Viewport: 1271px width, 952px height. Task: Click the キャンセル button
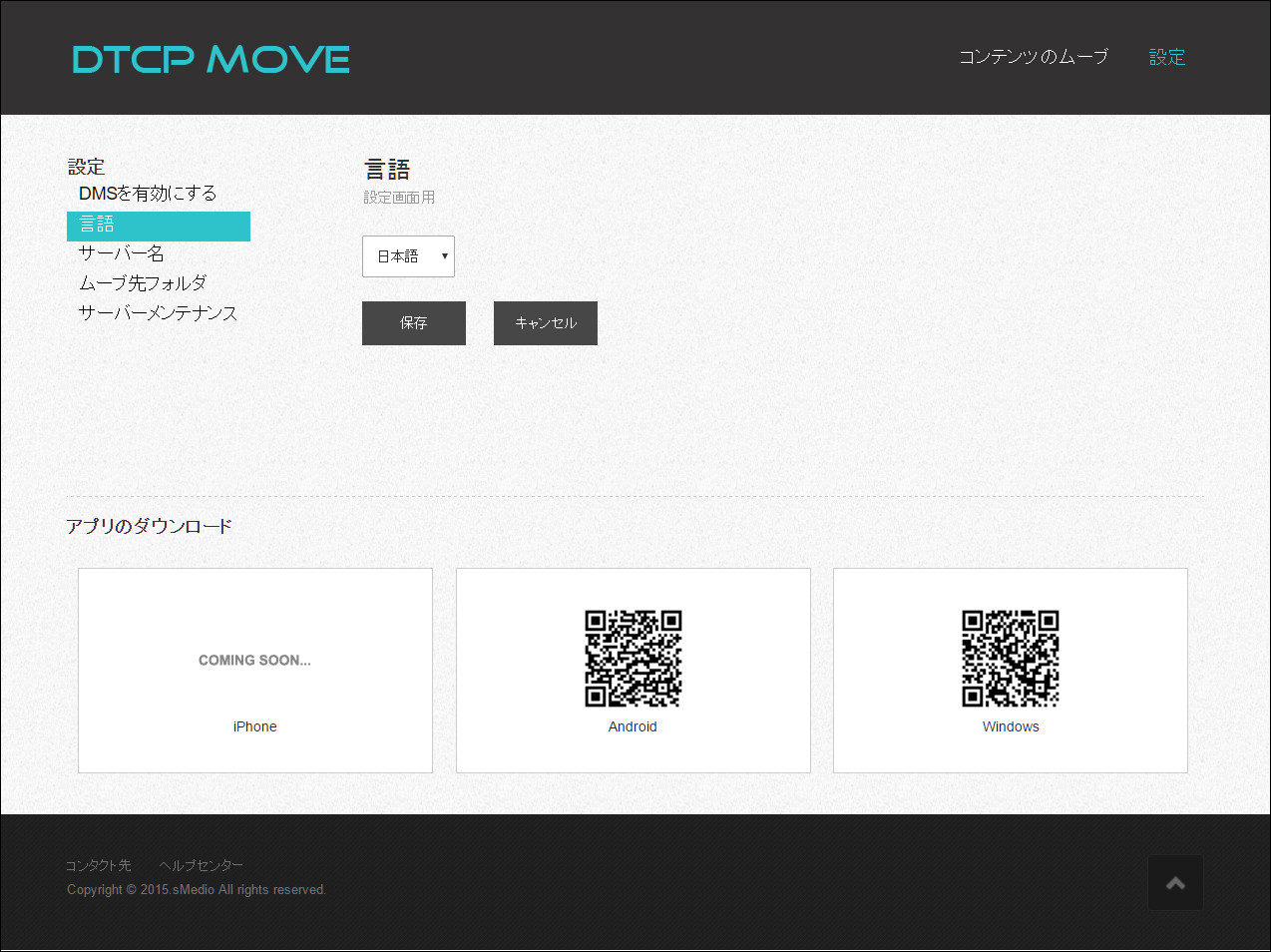545,322
